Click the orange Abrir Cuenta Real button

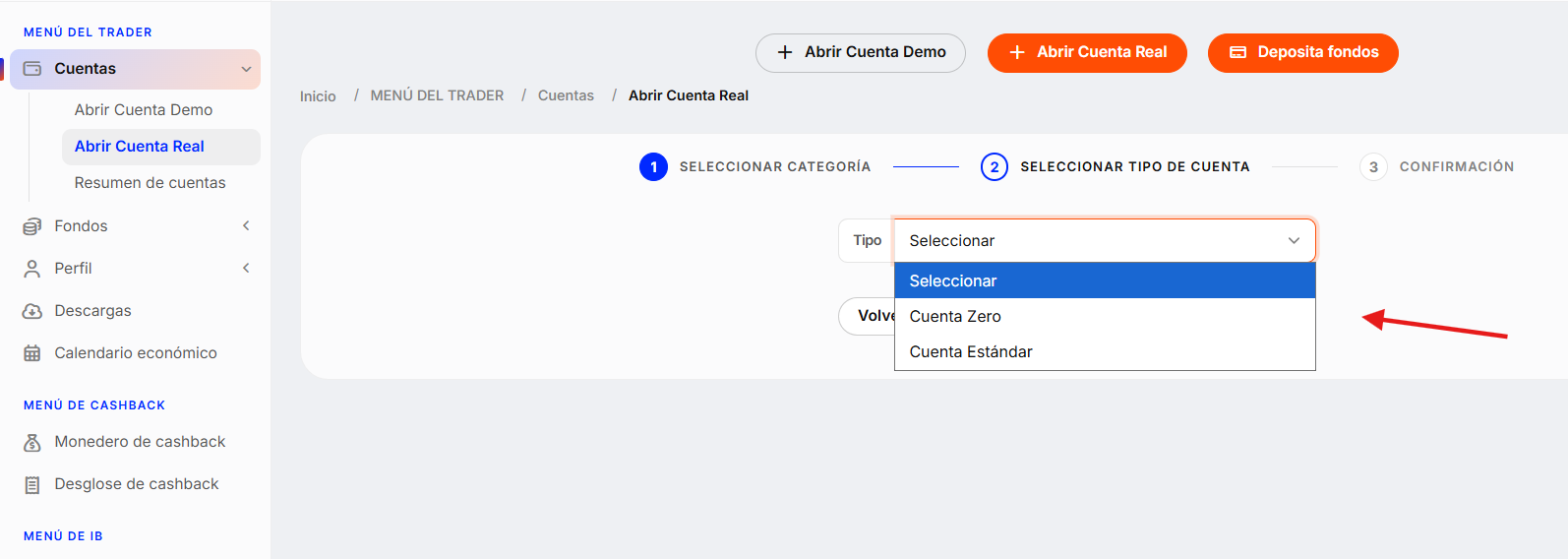[1087, 52]
